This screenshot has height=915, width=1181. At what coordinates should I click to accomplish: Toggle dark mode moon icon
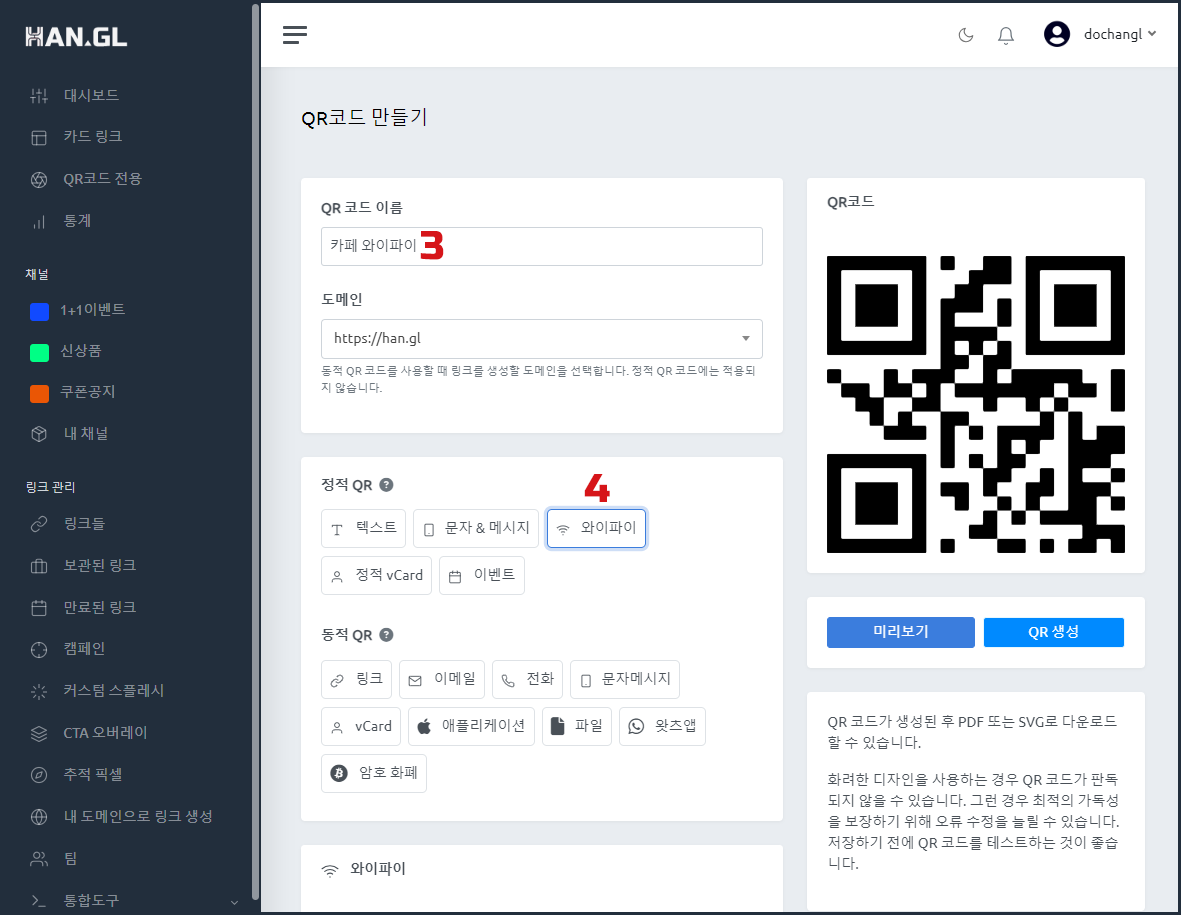point(966,35)
